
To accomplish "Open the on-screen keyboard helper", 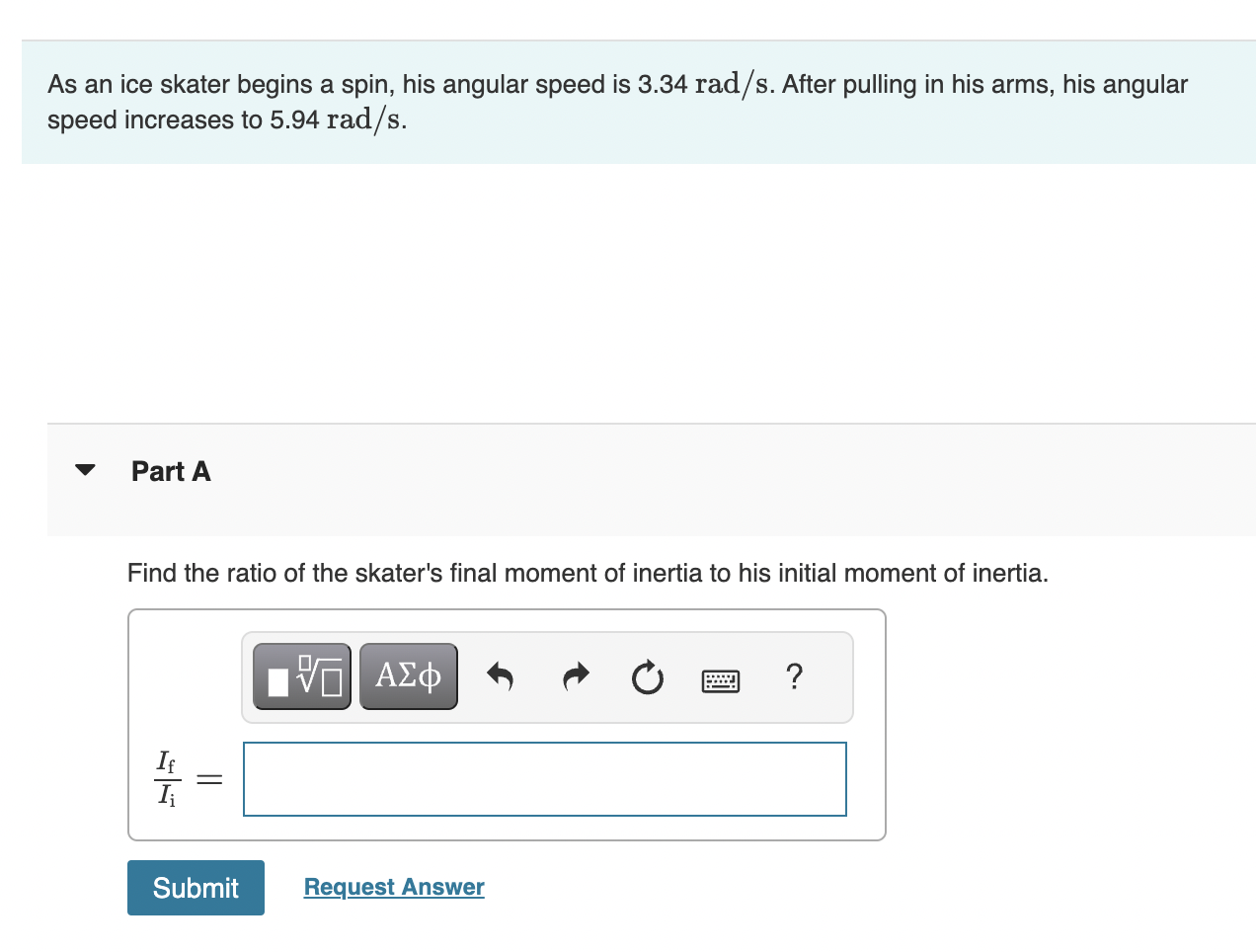I will point(721,680).
